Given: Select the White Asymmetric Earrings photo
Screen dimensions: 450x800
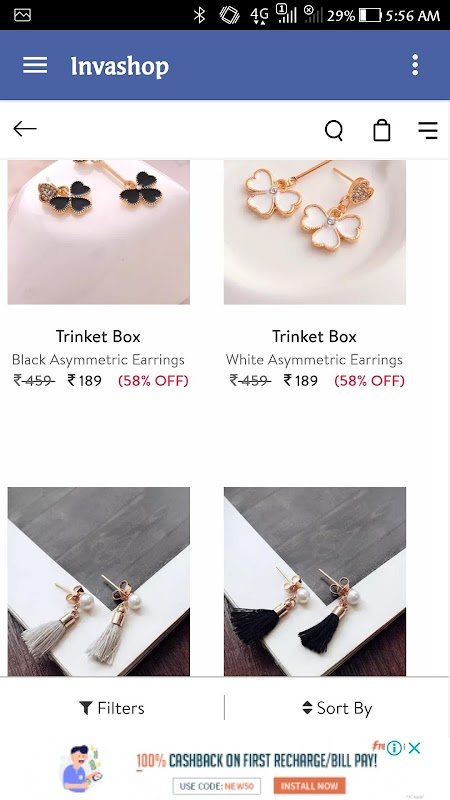Looking at the screenshot, I should pos(315,232).
